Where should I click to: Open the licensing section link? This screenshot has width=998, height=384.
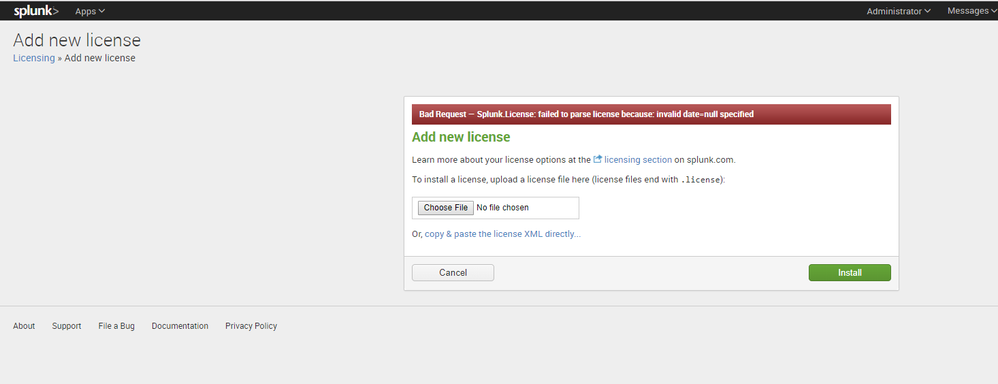(x=638, y=160)
